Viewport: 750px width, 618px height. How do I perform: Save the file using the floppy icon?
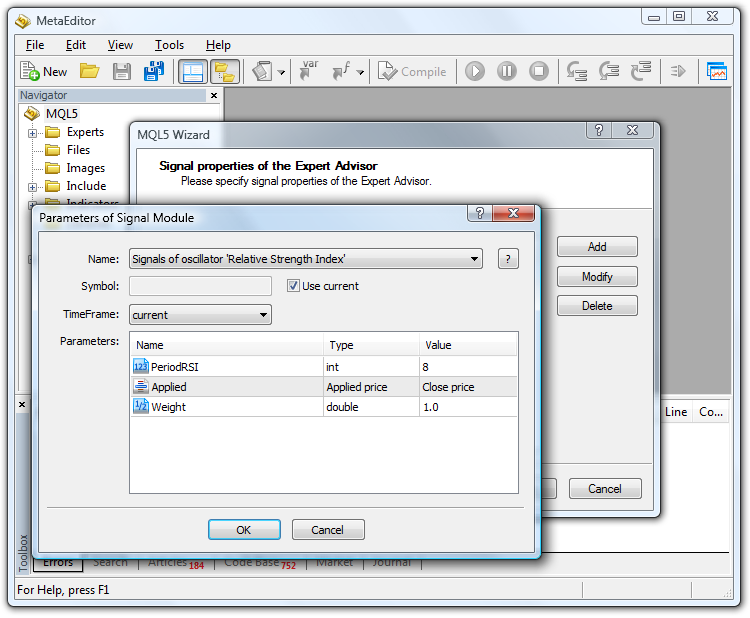tap(121, 71)
